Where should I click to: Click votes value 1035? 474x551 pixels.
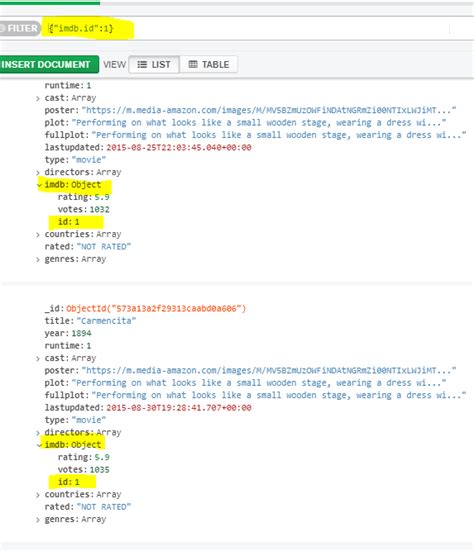[x=99, y=469]
